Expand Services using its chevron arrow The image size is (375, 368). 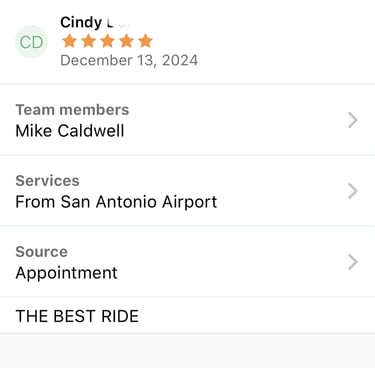(353, 191)
